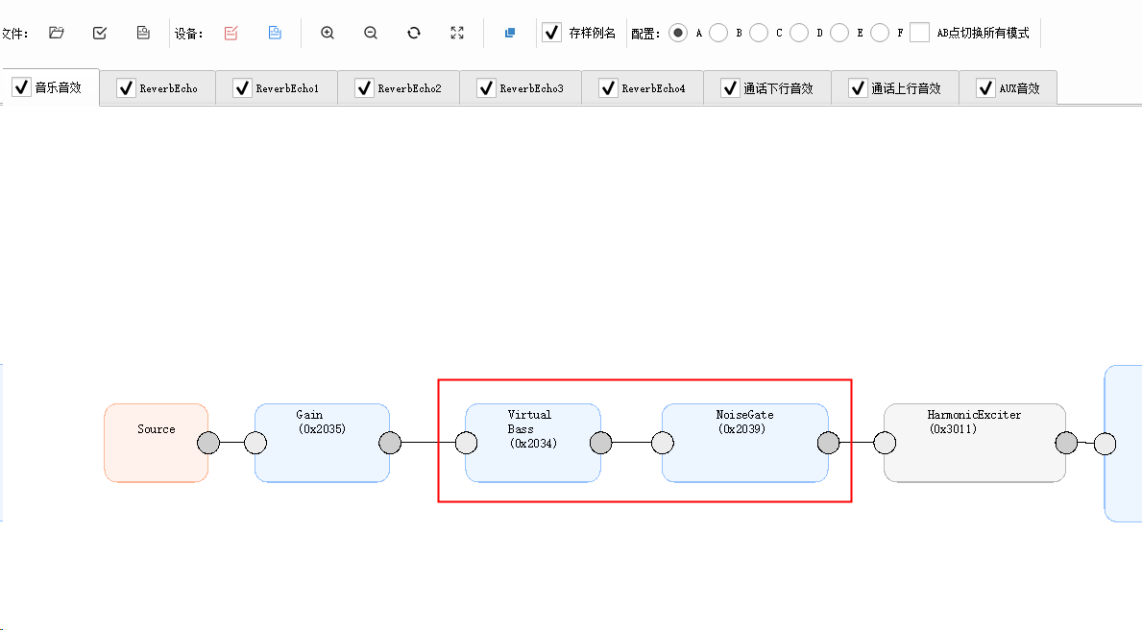Click the fit-to-screen expand icon
The image size is (1142, 630).
click(x=457, y=33)
